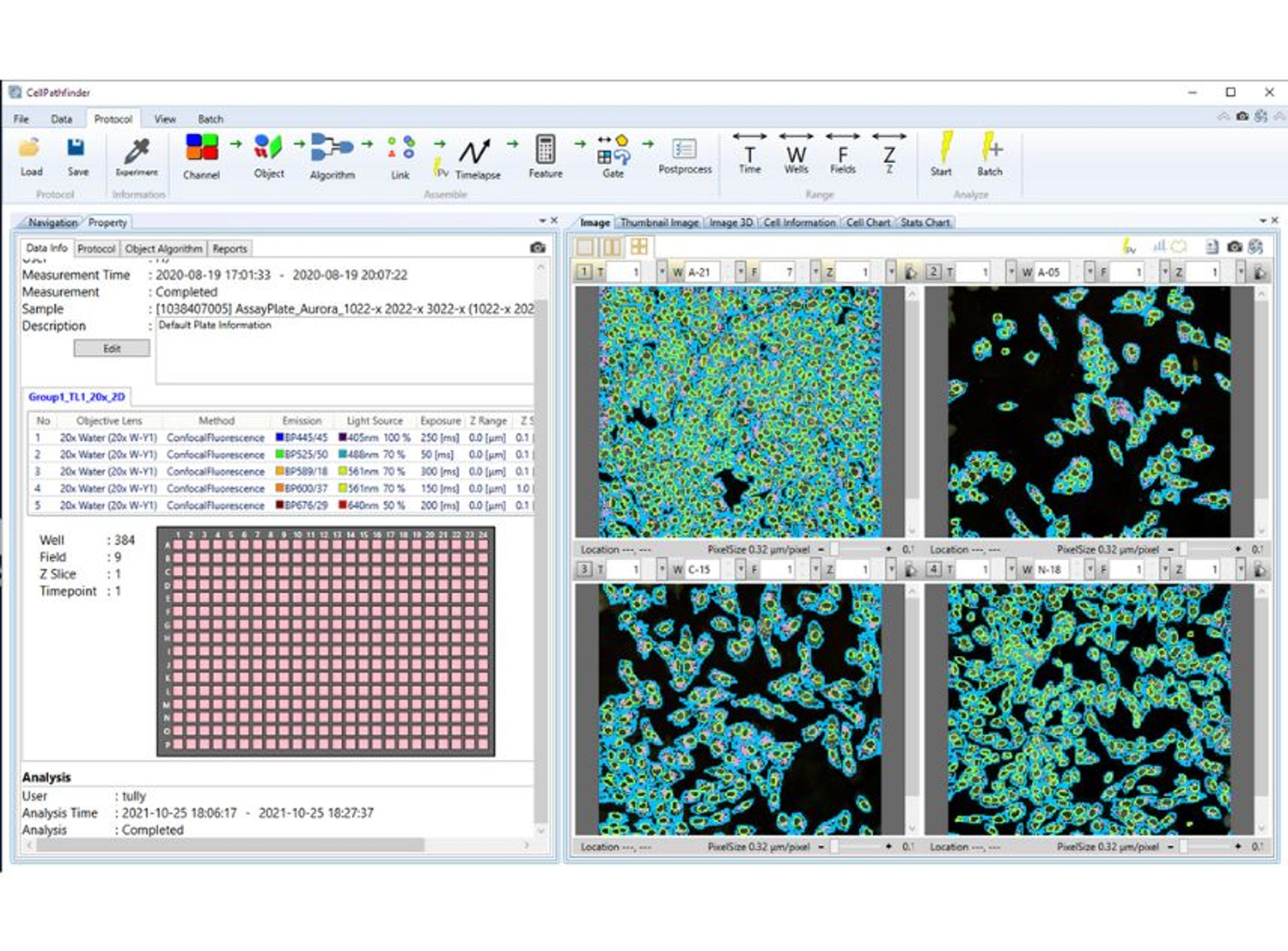Click the Edit description button
Image resolution: width=1288 pixels, height=951 pixels.
[x=112, y=348]
